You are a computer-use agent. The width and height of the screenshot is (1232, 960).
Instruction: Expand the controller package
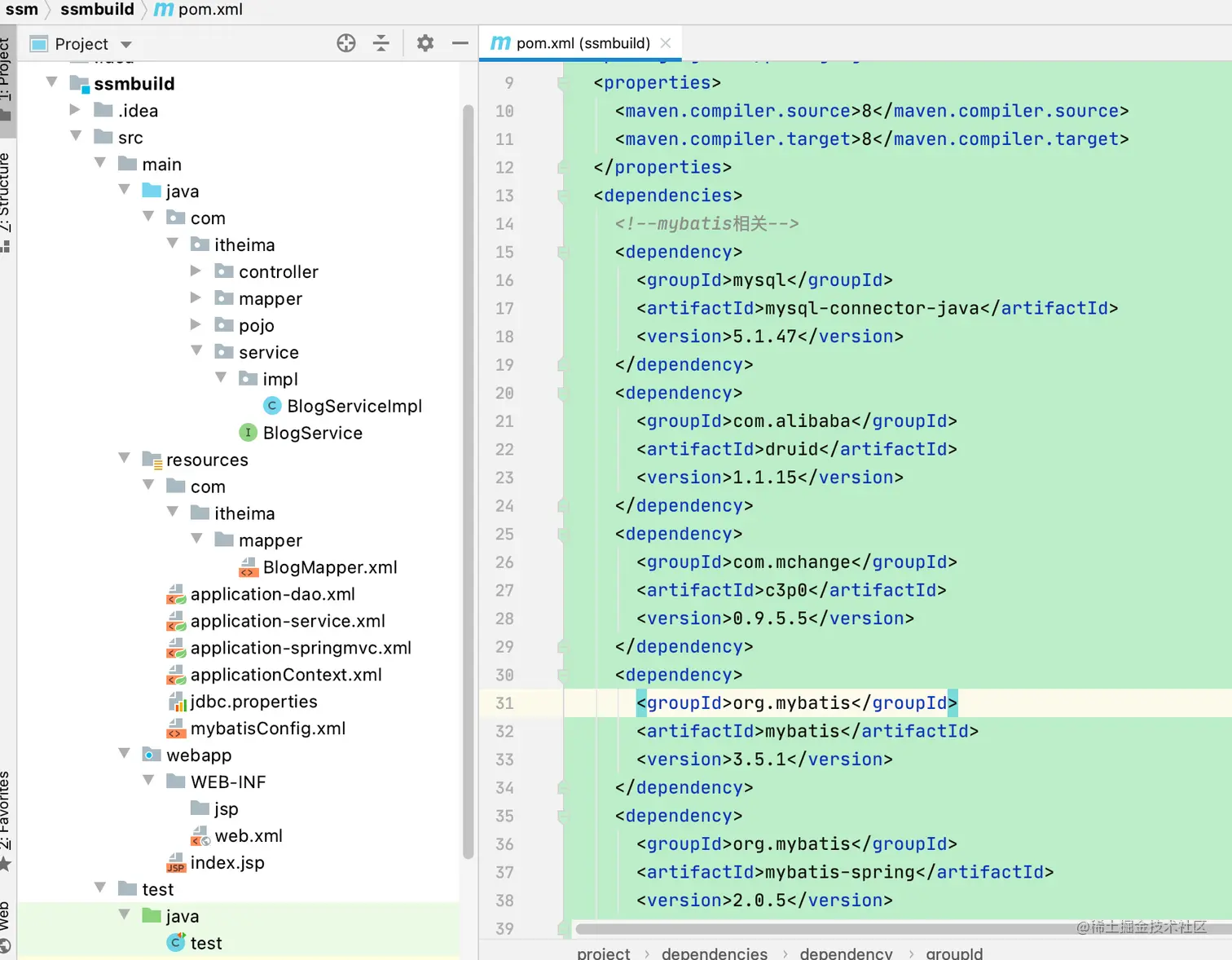click(196, 271)
